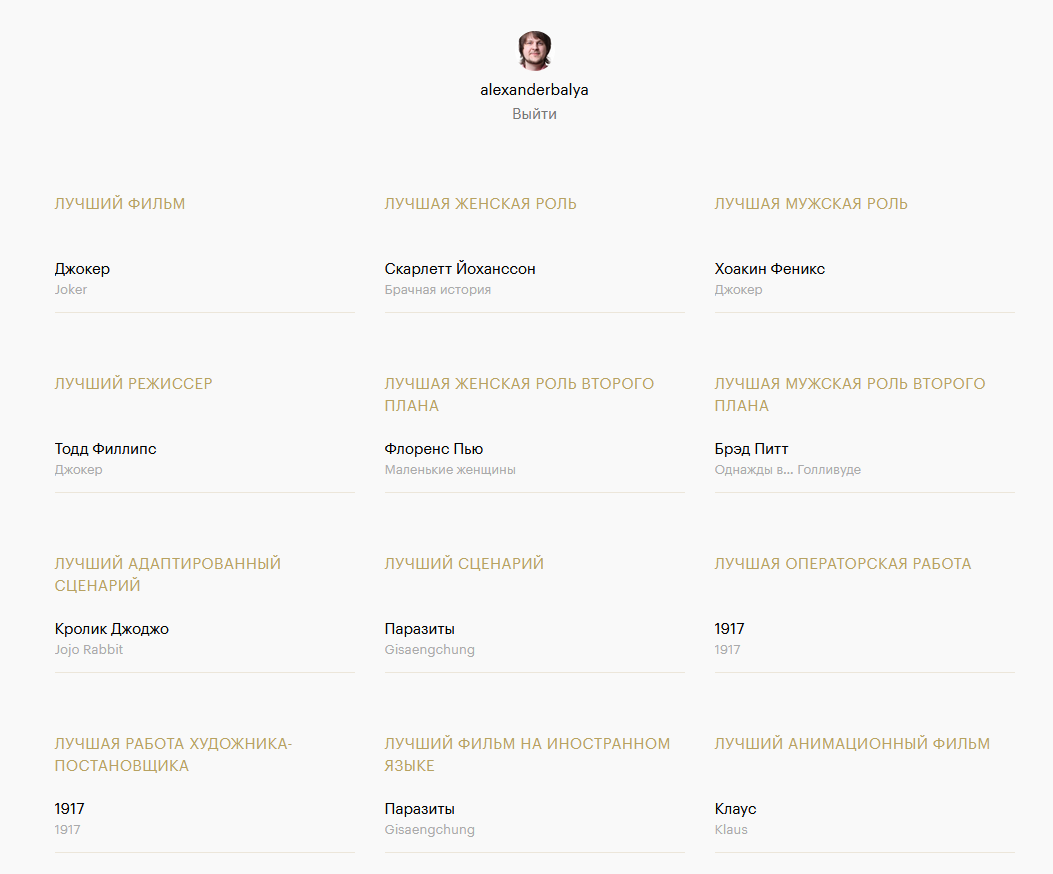Open the Кролик Джоджо screenplay pick
Screen dimensions: 1053x874
(112, 629)
